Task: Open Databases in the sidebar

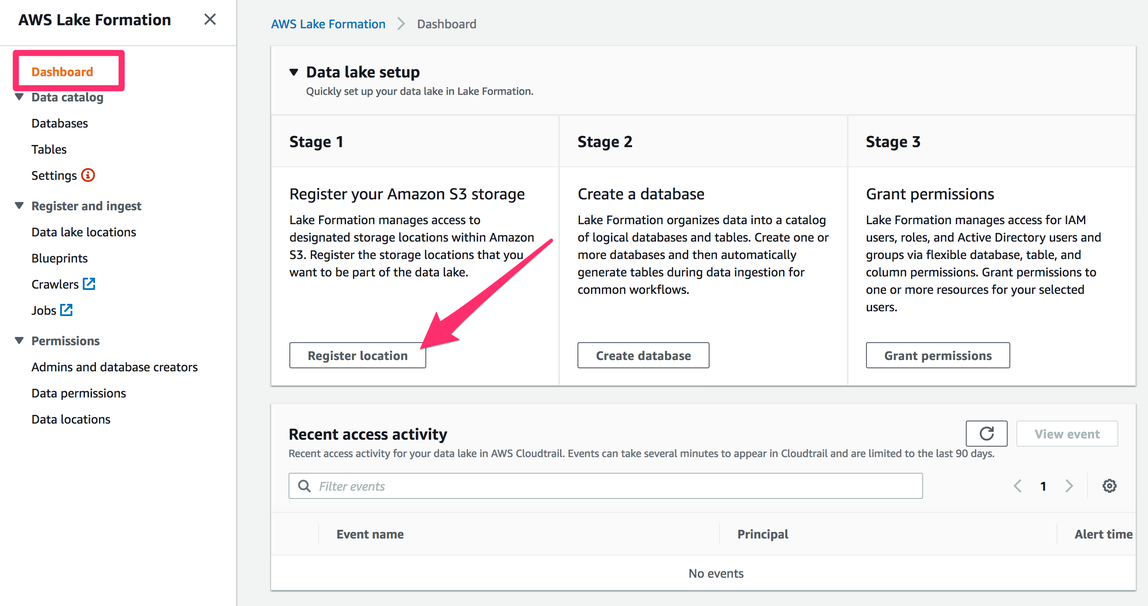Action: [60, 123]
